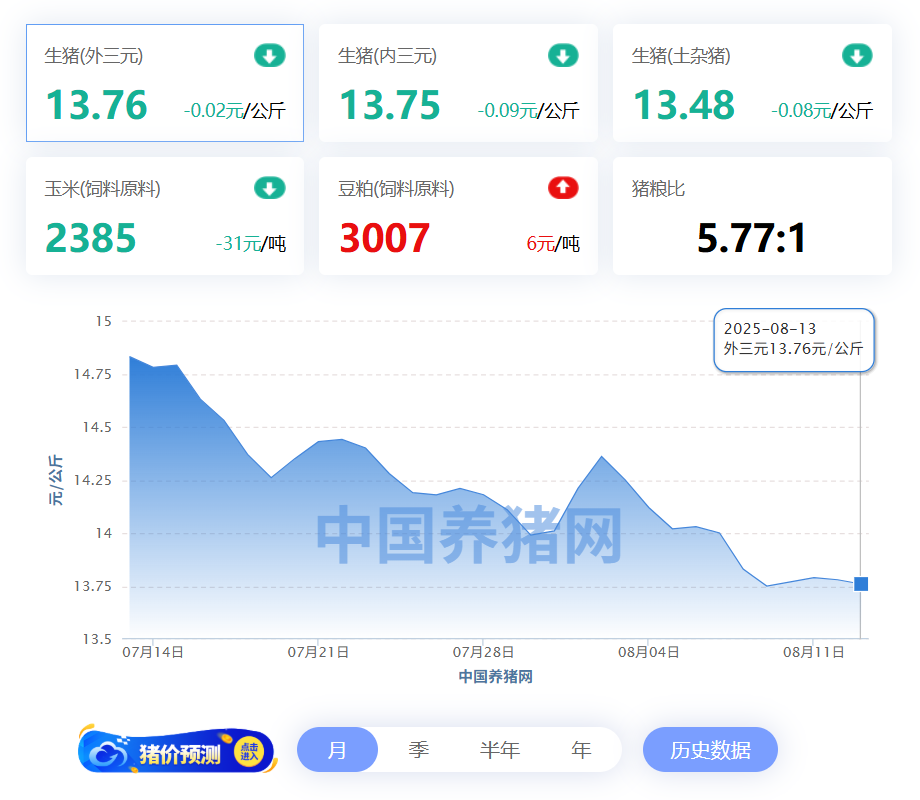Click the cloud icon on 猪价预测 banner
Image resolution: width=920 pixels, height=800 pixels.
[x=108, y=752]
